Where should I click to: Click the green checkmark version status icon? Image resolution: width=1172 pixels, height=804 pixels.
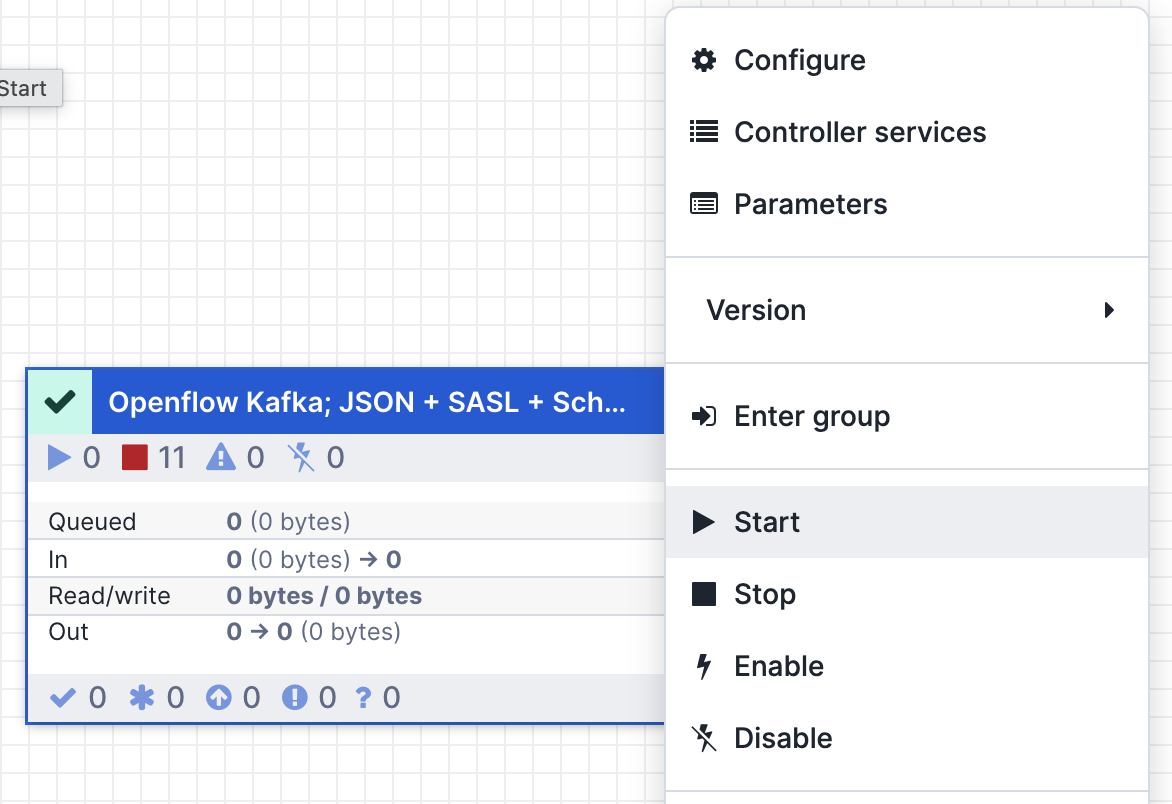click(60, 401)
